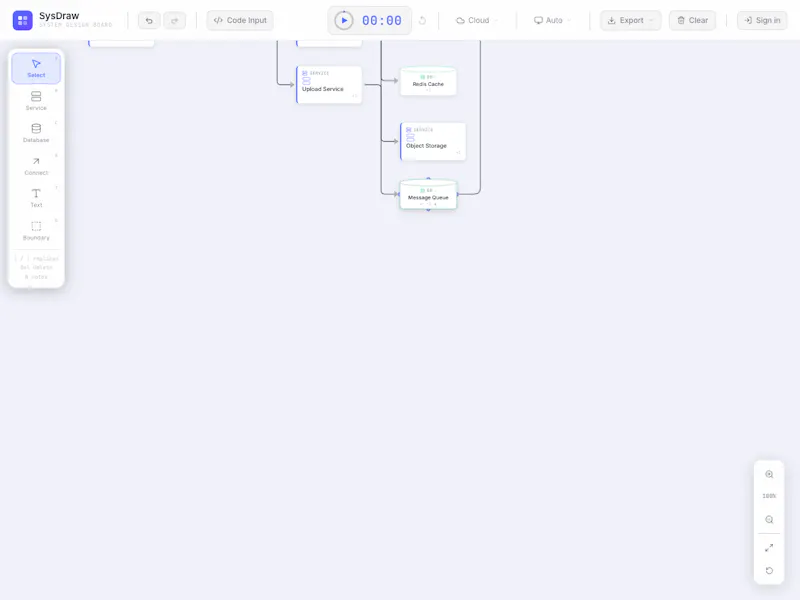
Task: Choose the Service node tool
Action: click(36, 101)
